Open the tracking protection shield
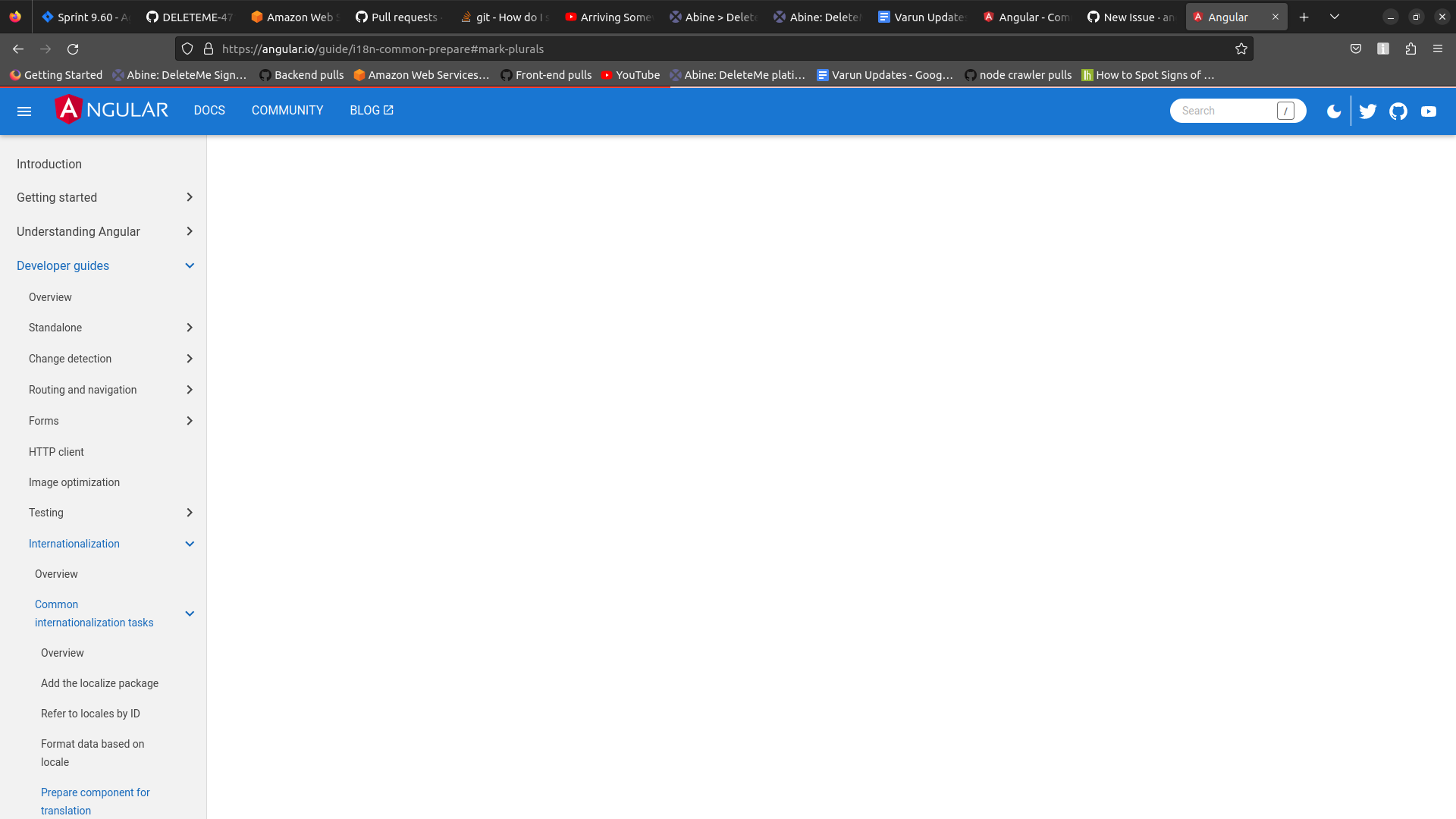This screenshot has width=1456, height=819. point(187,49)
